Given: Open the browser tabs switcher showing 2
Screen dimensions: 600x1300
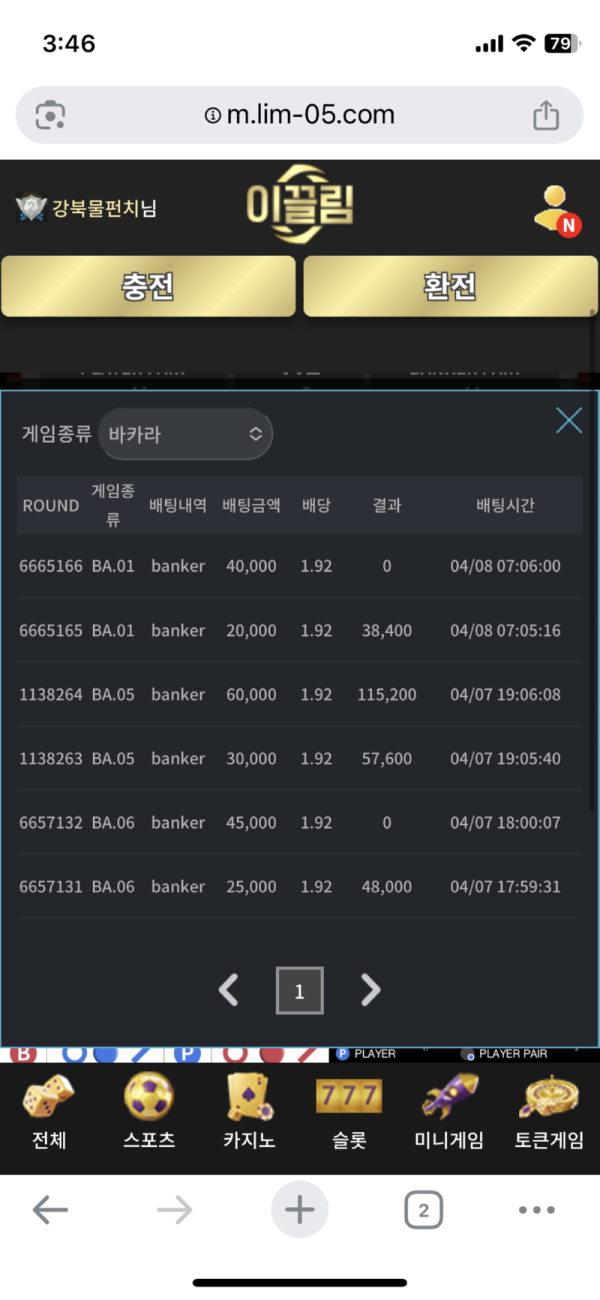Looking at the screenshot, I should [424, 1211].
